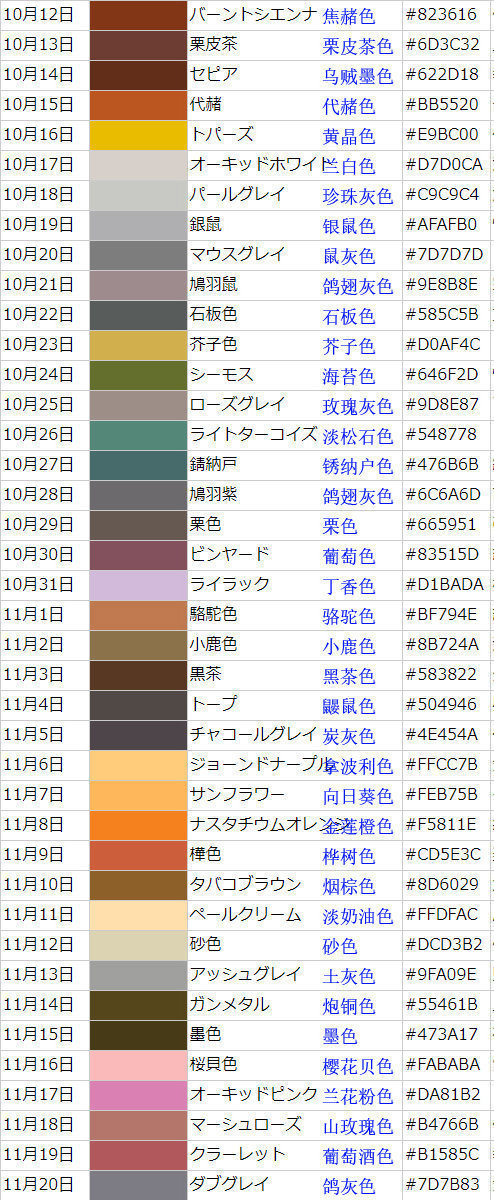Click Chinese name 焦赭色

(349, 16)
